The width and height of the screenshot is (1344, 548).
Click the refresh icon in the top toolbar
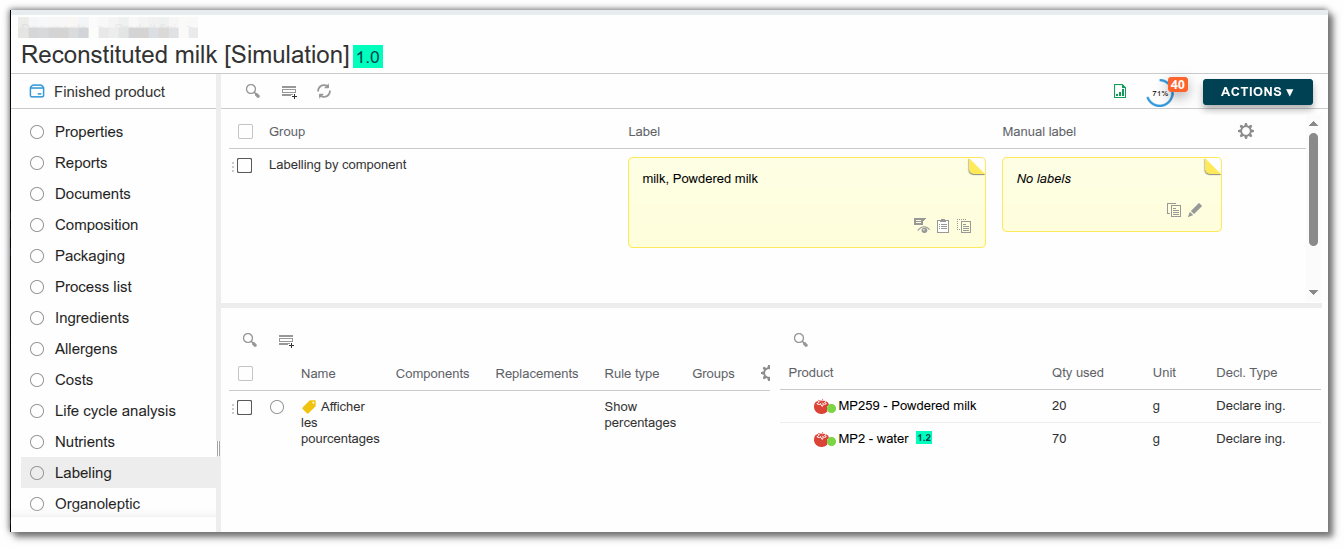point(324,91)
